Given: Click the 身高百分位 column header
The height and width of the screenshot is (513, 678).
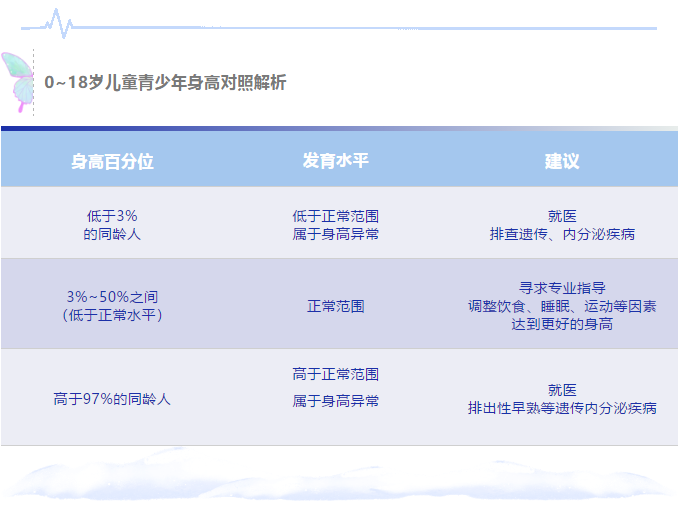Looking at the screenshot, I should (x=112, y=161).
